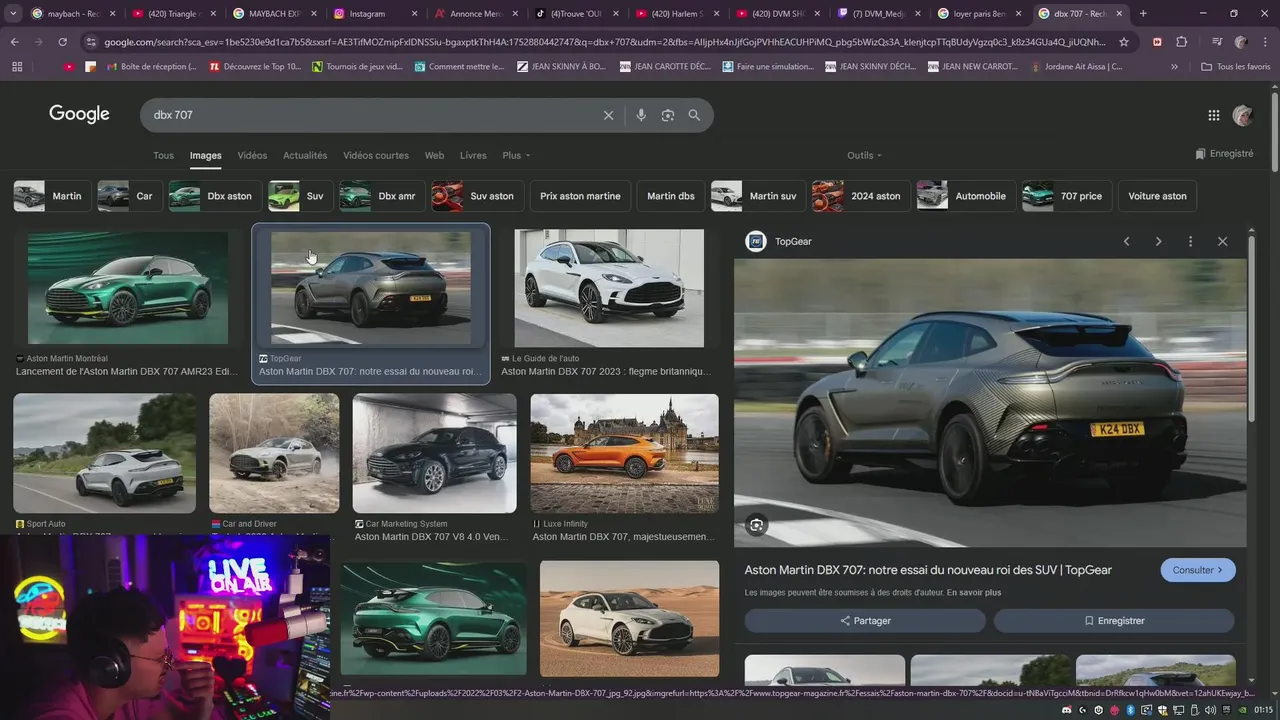The image size is (1280, 720).
Task: Open the three-dot menu of the image preview
Action: tap(1190, 241)
